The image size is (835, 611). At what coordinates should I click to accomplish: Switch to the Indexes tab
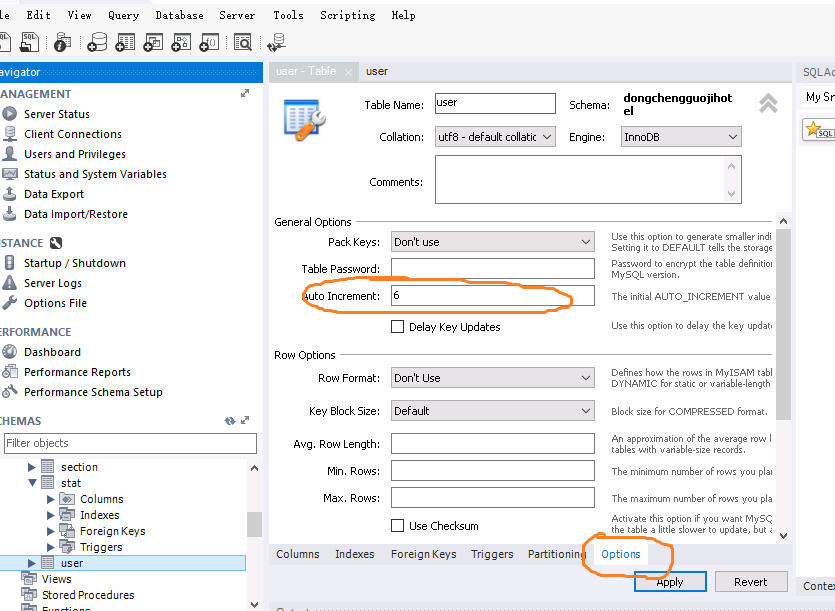tap(355, 554)
